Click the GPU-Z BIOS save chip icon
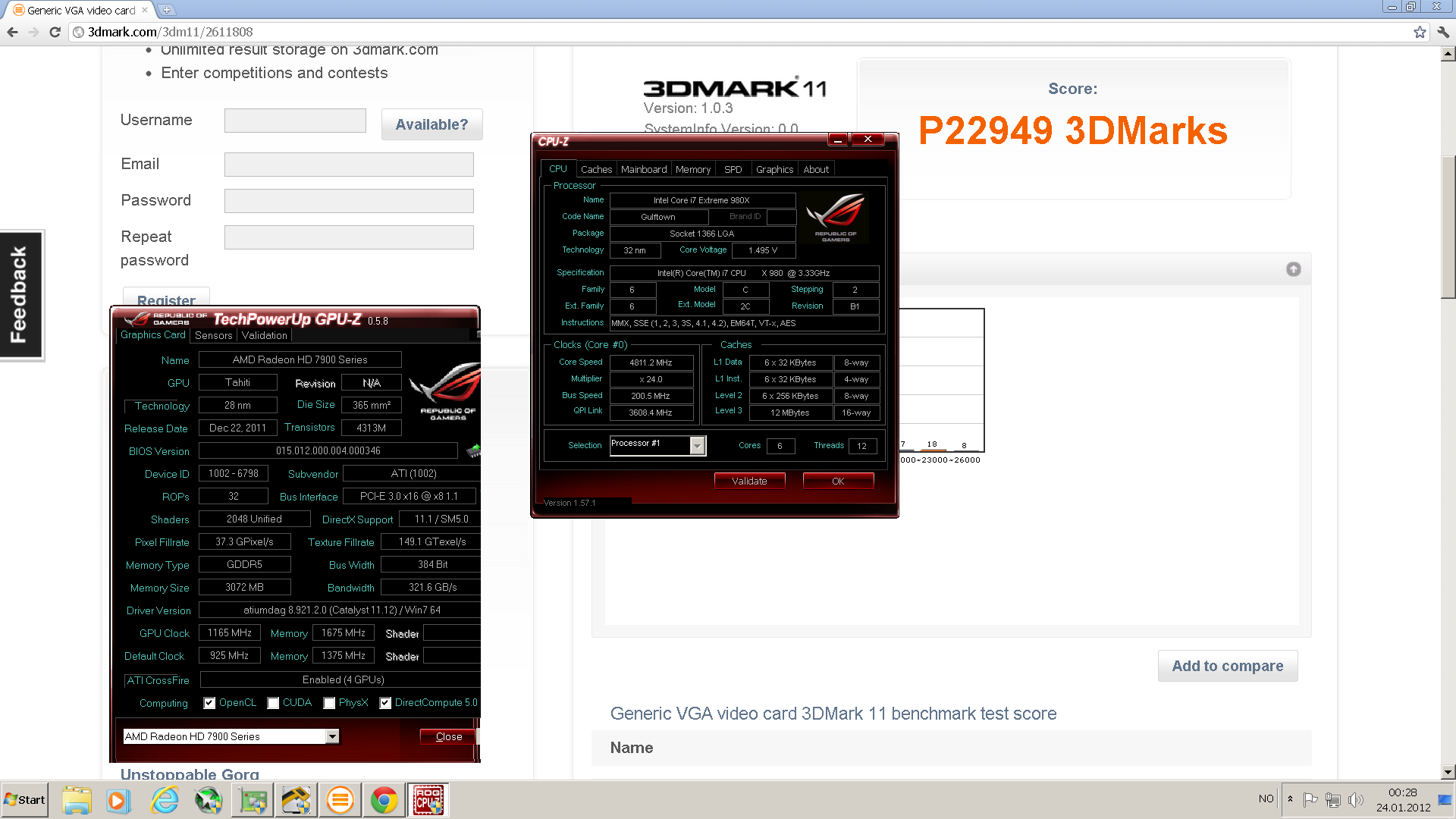 pyautogui.click(x=473, y=451)
